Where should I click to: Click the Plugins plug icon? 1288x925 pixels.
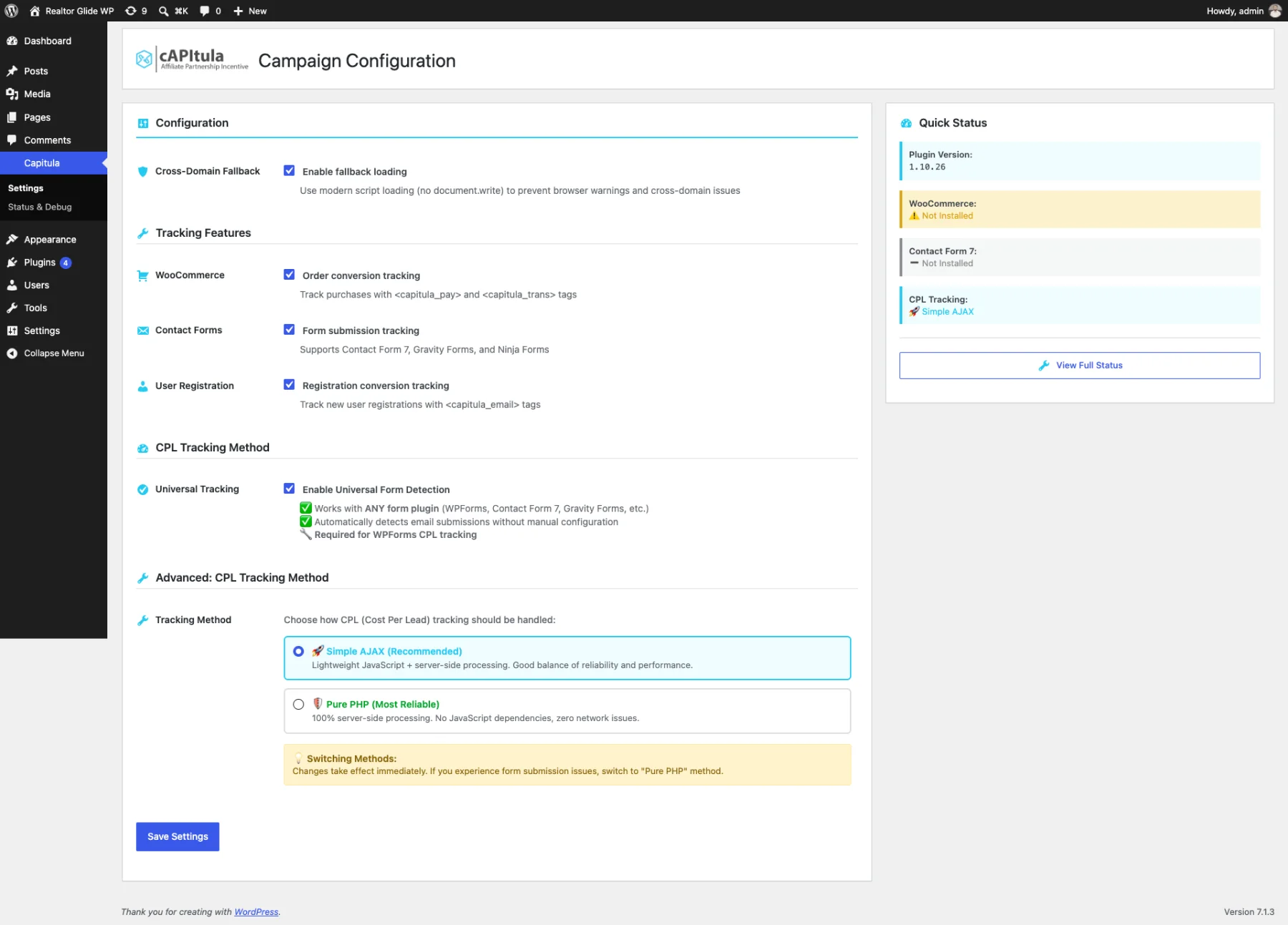12,263
